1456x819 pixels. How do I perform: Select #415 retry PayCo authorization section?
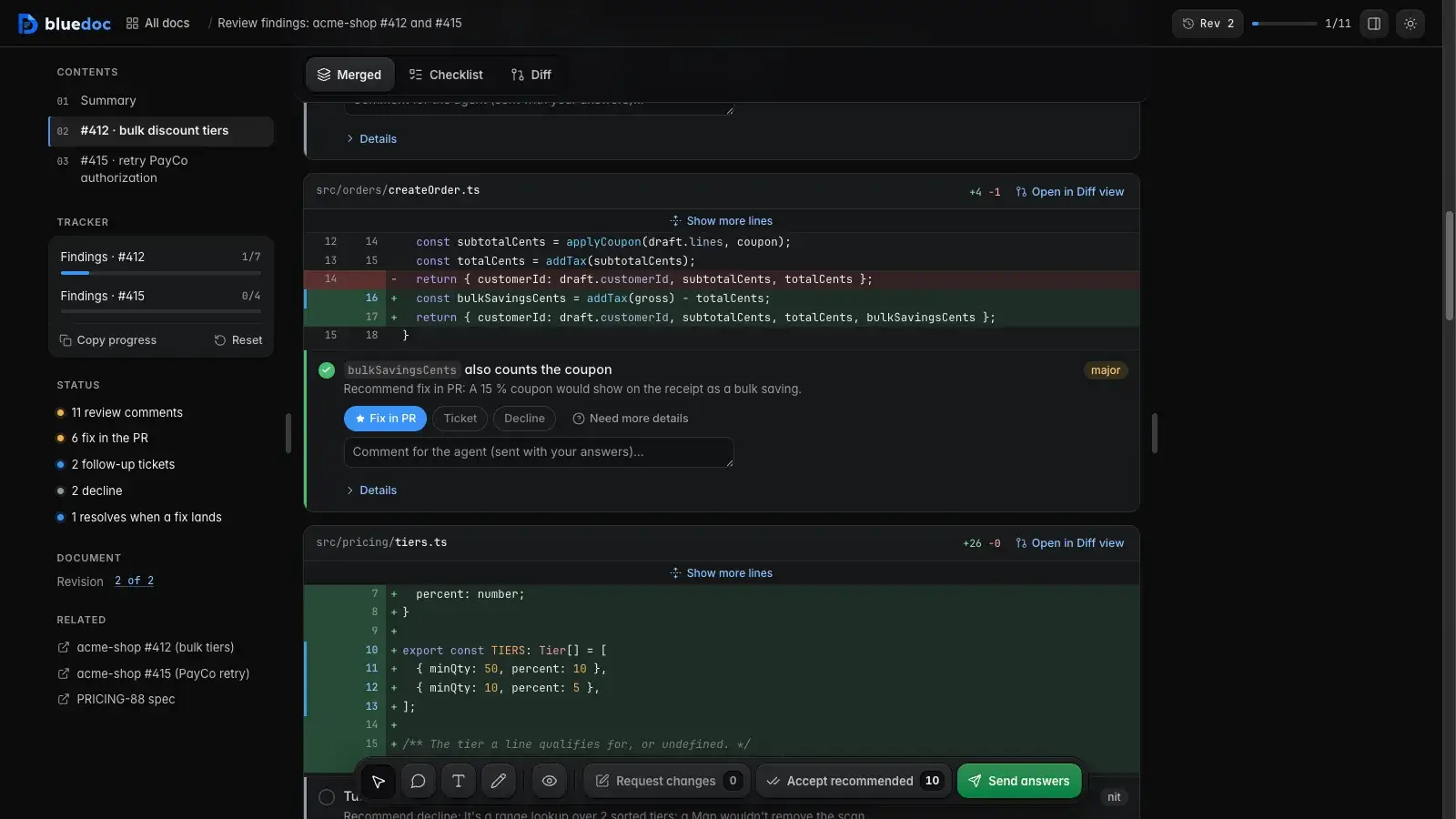pyautogui.click(x=160, y=169)
